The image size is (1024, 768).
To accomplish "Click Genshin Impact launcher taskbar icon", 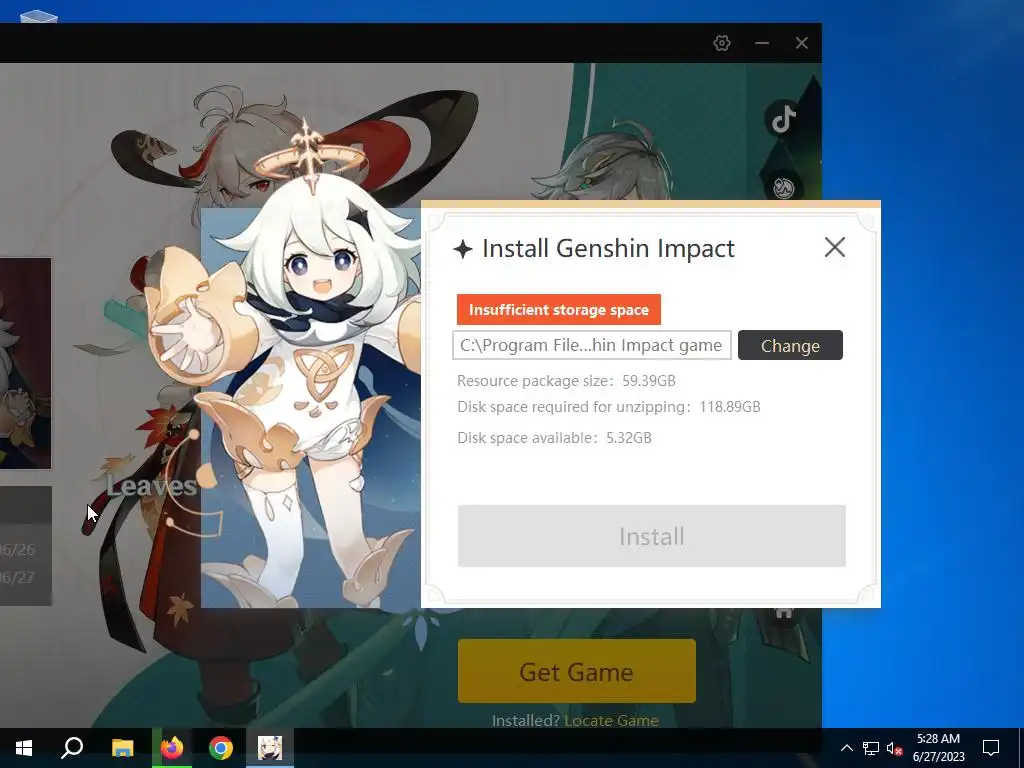I will coord(270,748).
